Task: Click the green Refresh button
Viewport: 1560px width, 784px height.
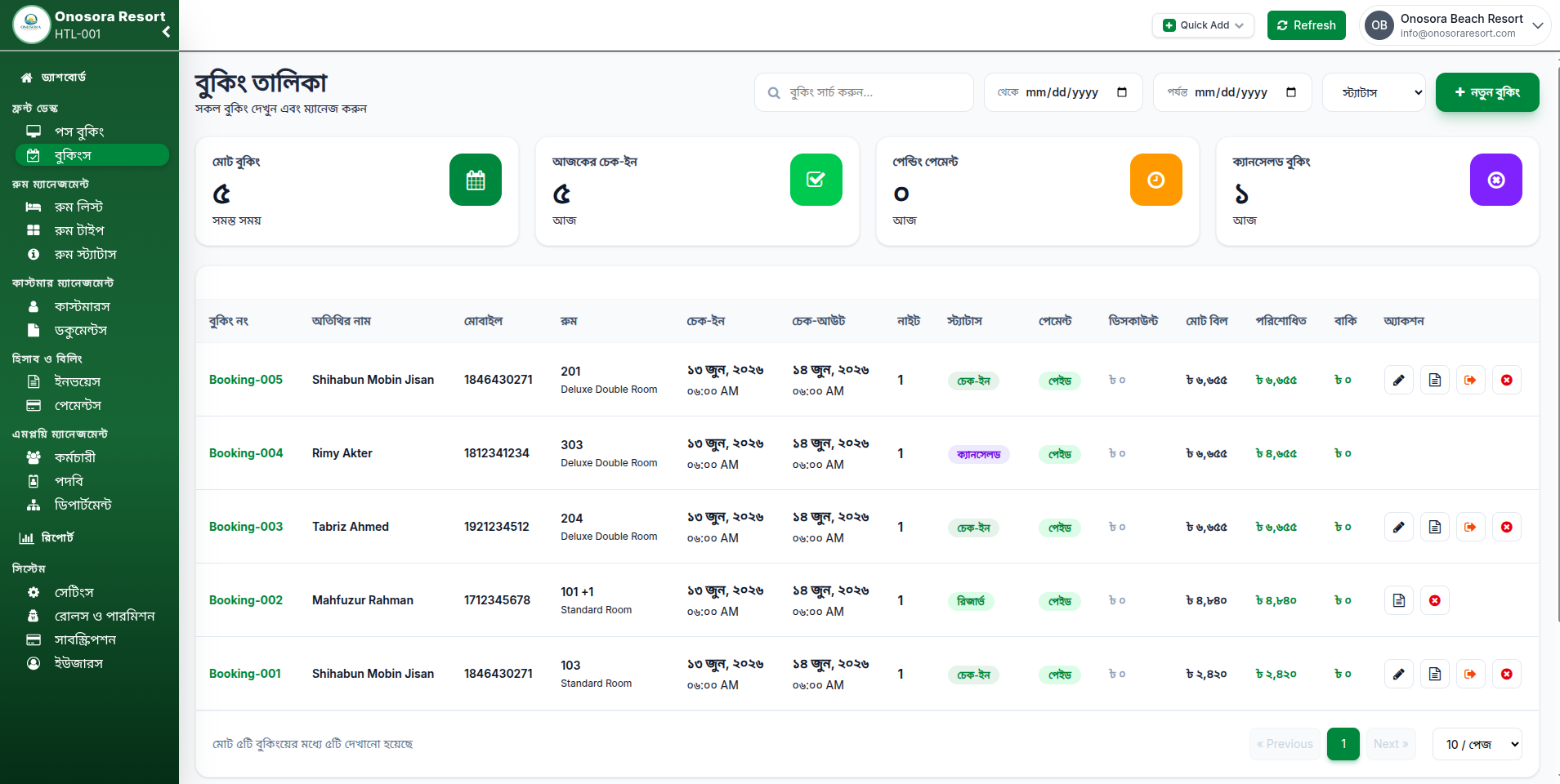Action: pos(1307,25)
